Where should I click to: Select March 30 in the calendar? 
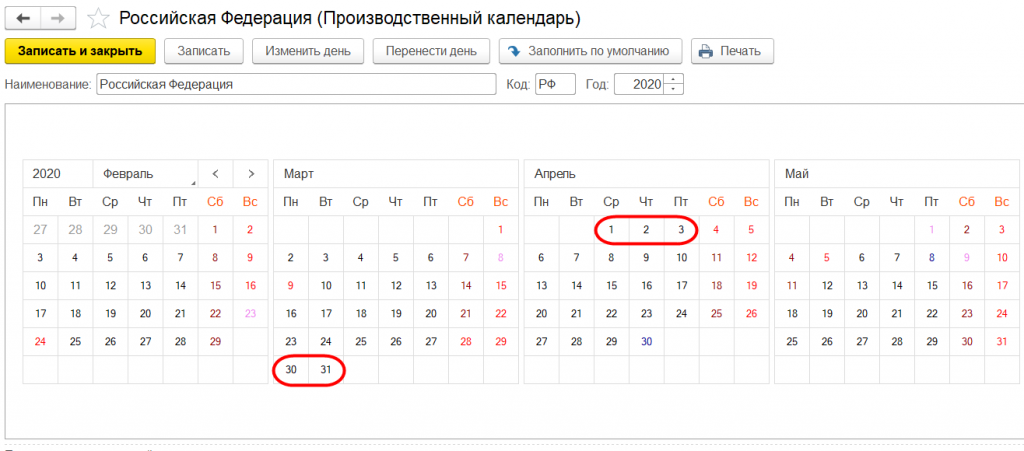(291, 370)
